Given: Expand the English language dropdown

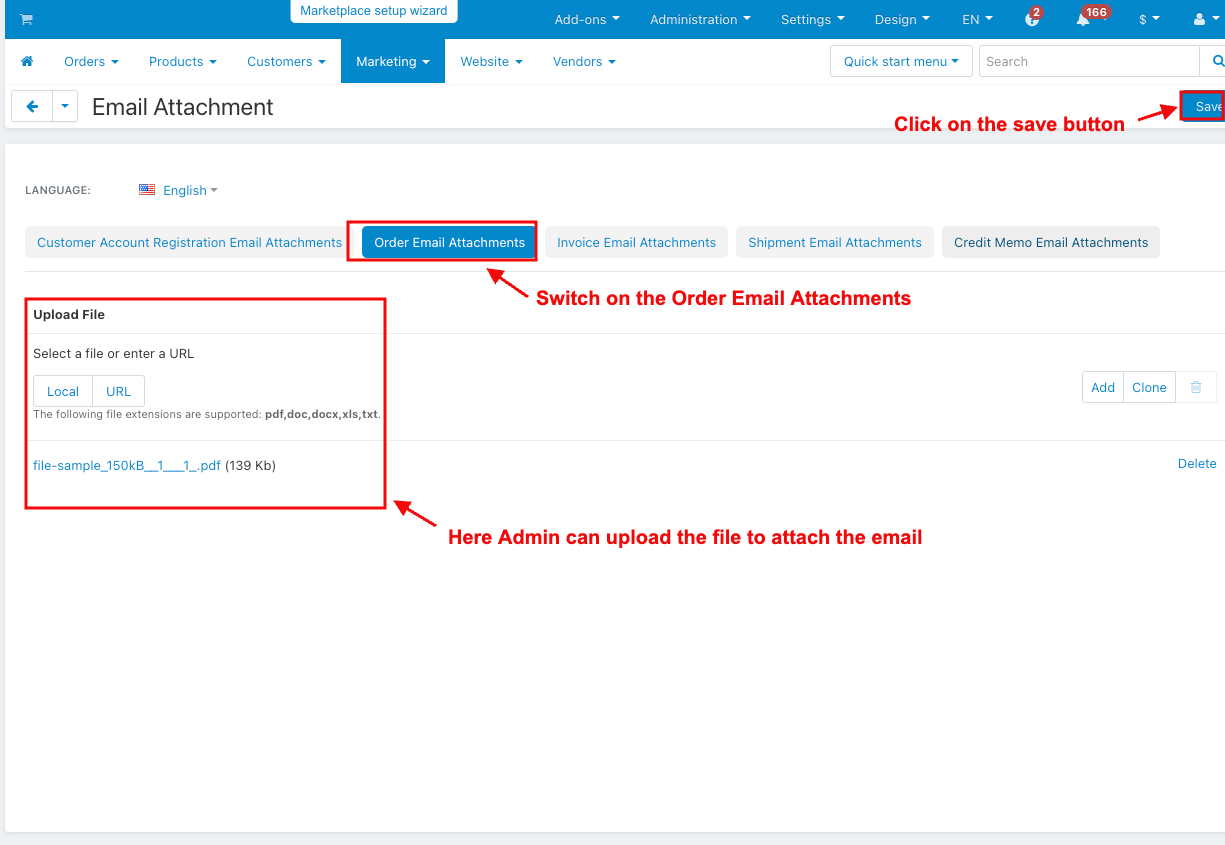Looking at the screenshot, I should pos(185,190).
